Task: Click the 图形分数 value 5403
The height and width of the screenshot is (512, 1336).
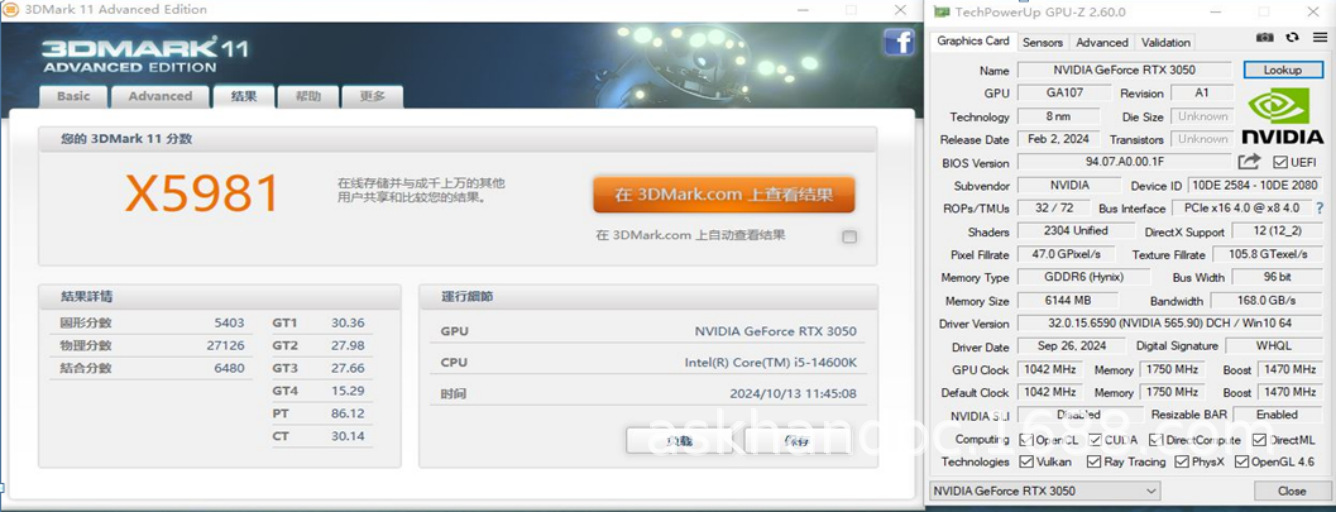Action: [x=229, y=323]
